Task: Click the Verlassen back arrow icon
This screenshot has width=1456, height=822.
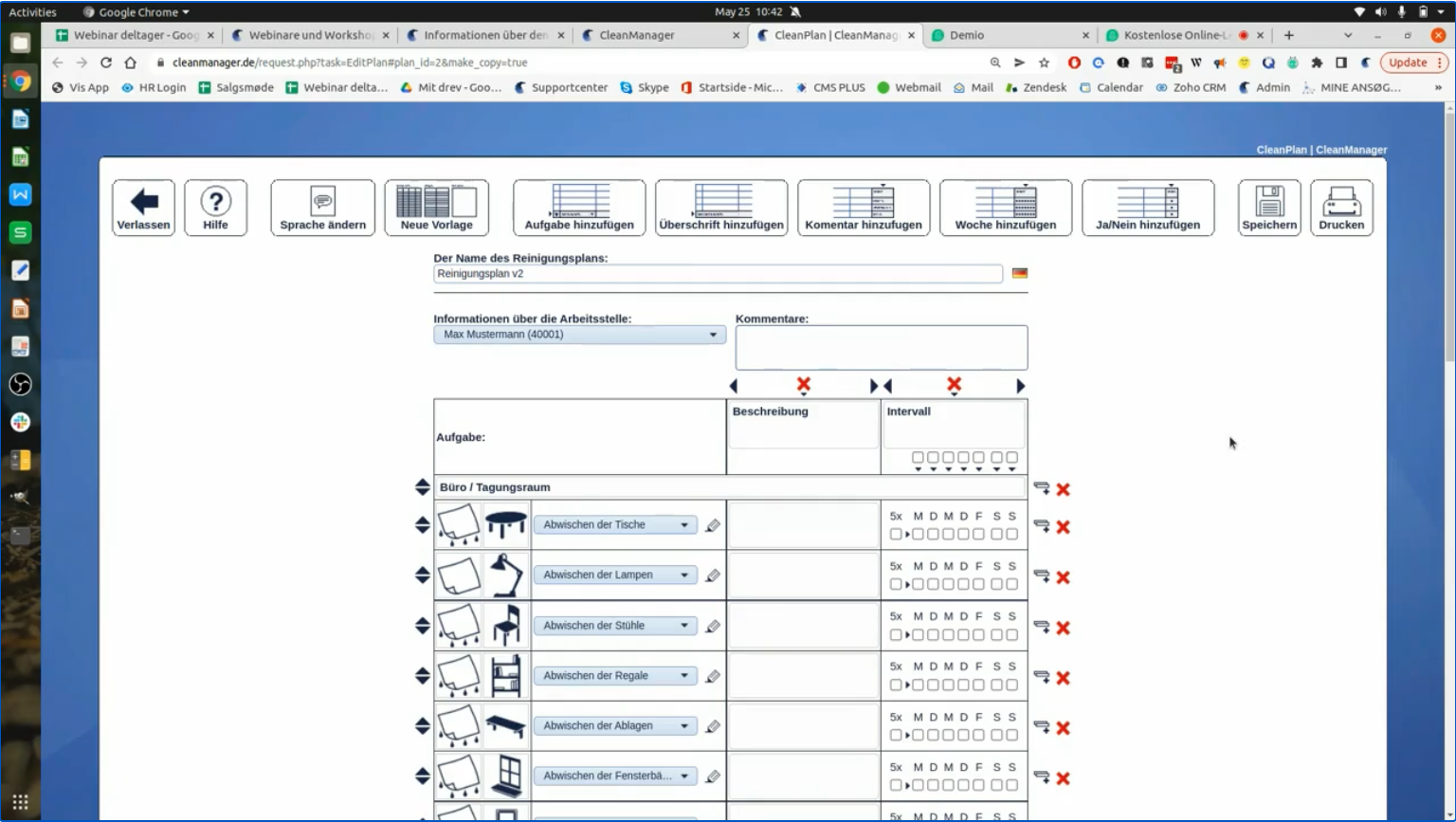Action: coord(142,200)
